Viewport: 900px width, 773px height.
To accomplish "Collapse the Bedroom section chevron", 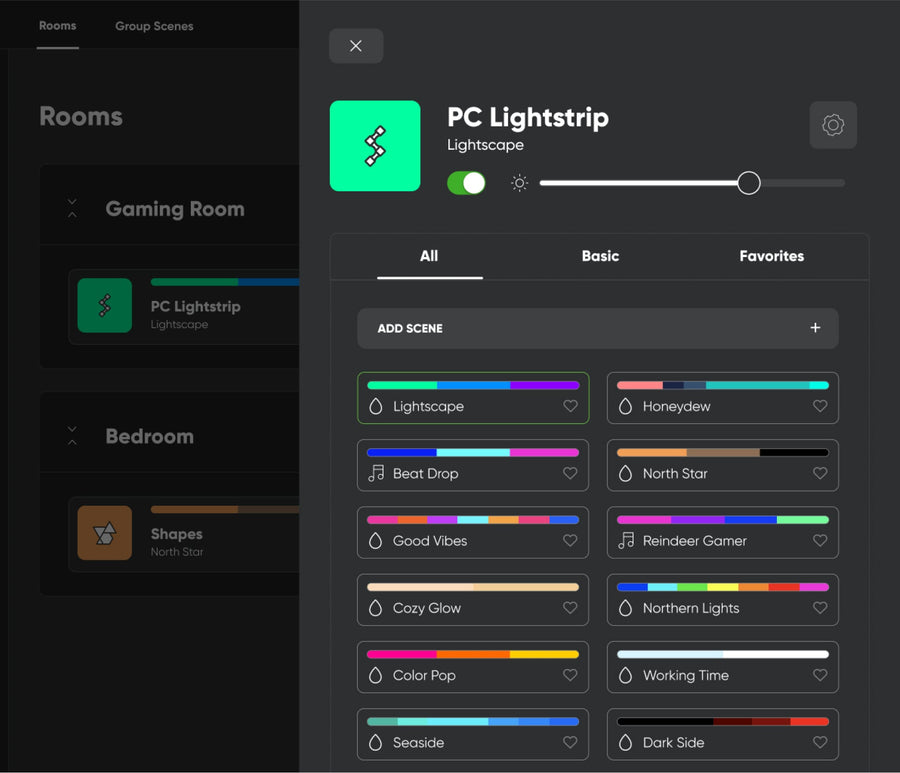I will coord(72,436).
